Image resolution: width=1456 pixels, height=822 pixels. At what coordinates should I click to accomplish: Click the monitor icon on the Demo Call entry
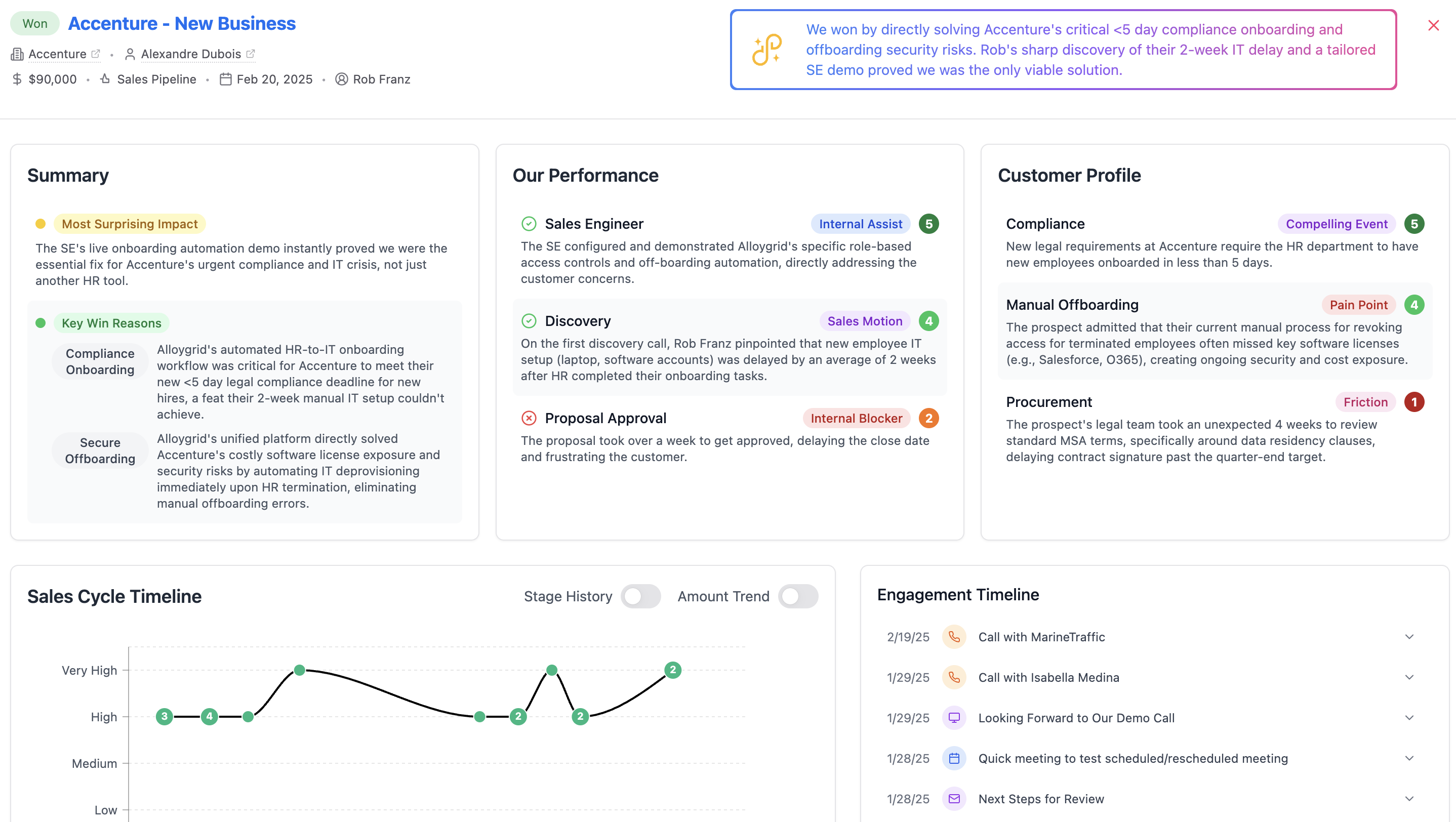[954, 718]
